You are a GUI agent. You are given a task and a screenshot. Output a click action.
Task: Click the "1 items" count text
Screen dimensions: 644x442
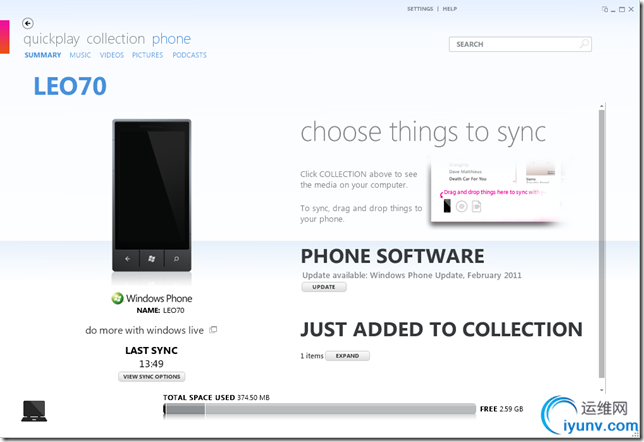click(x=312, y=356)
